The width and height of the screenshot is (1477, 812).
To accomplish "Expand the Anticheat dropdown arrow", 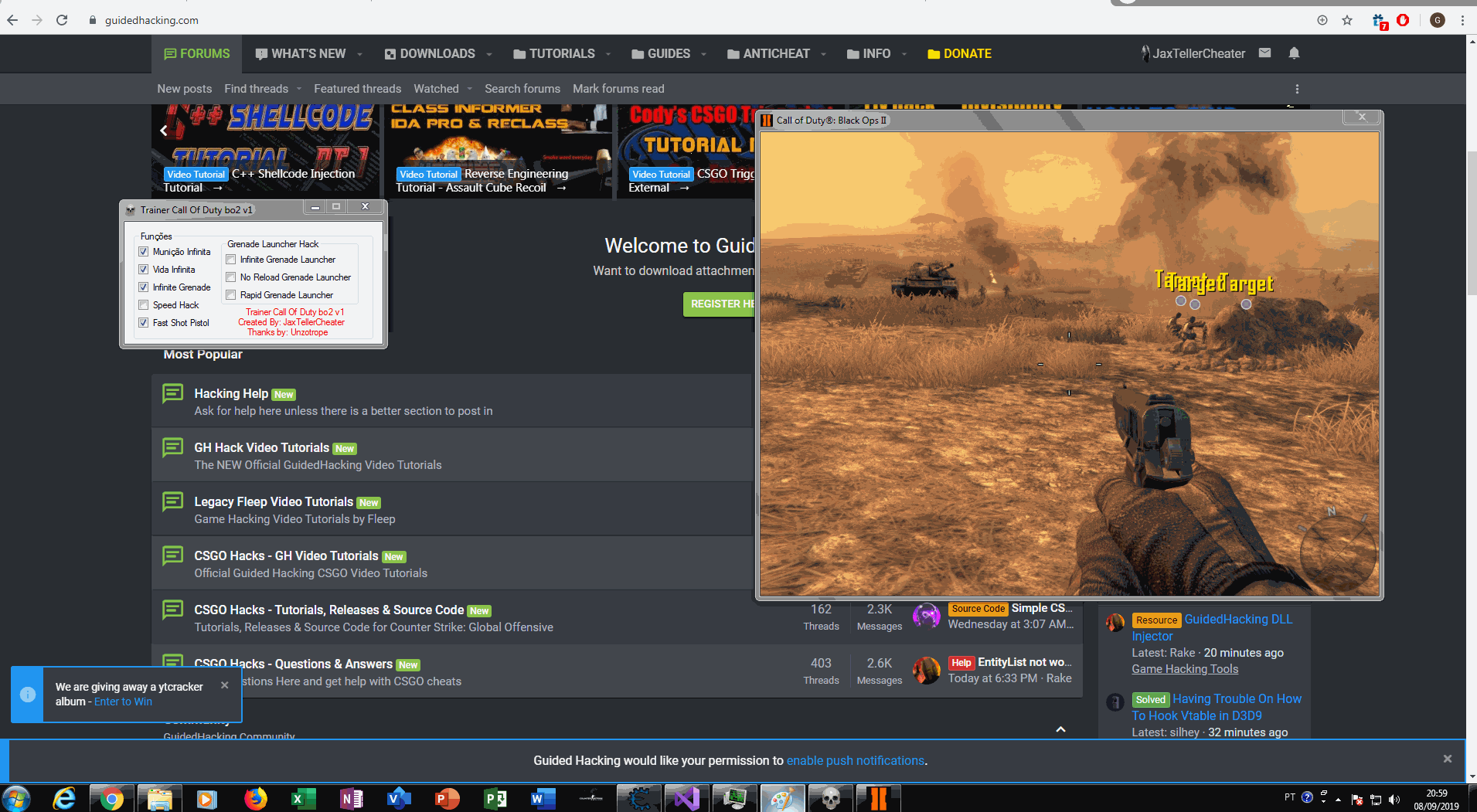I will click(824, 54).
